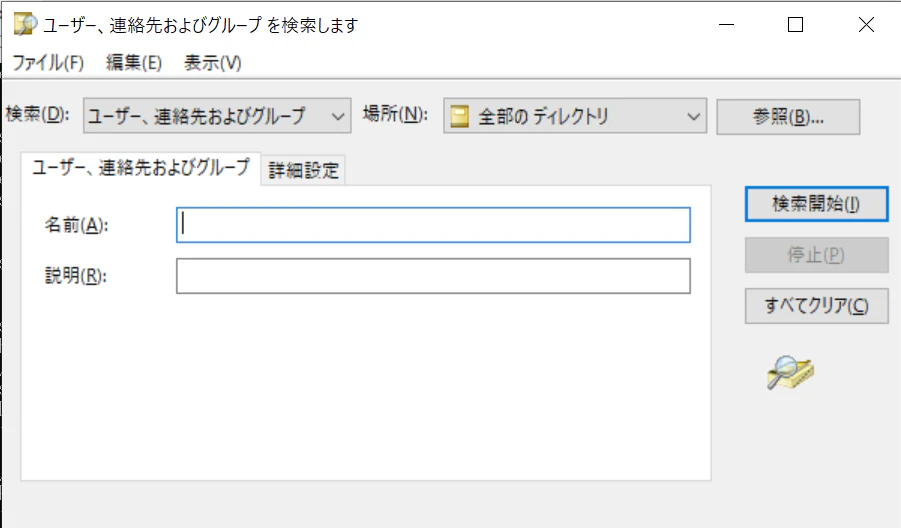
Task: Minimize the search window
Action: click(726, 25)
